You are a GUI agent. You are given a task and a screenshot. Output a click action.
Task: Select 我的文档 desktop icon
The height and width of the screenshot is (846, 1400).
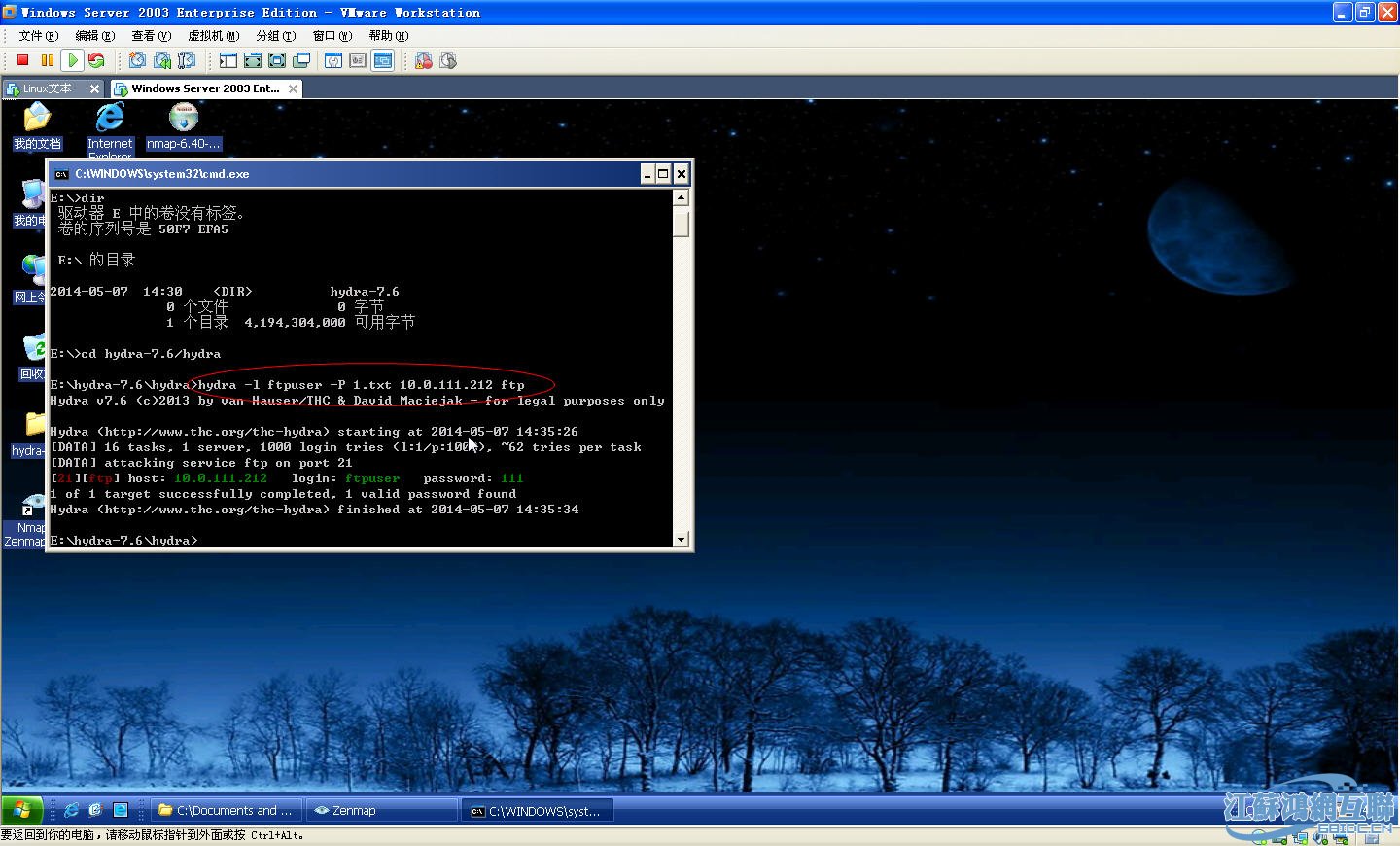37,126
